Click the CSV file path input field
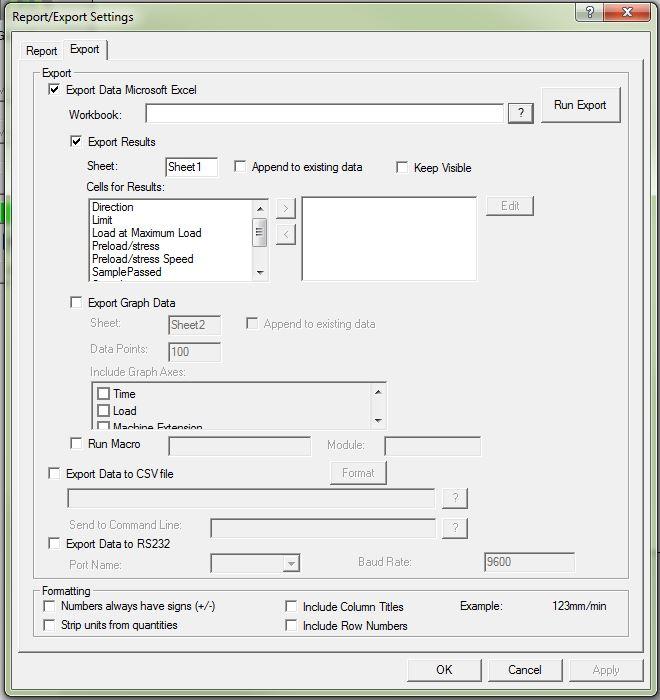Screen dimensions: 660x700 click(x=251, y=498)
